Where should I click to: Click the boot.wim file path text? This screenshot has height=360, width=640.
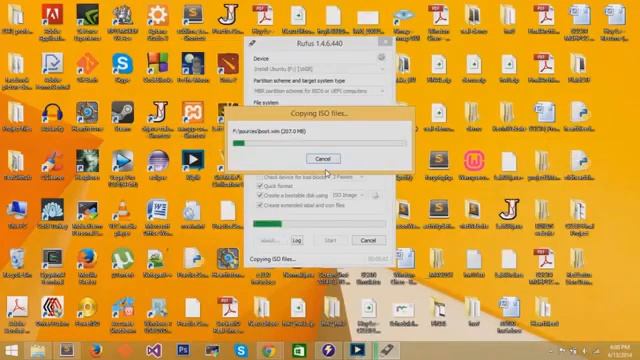point(269,131)
